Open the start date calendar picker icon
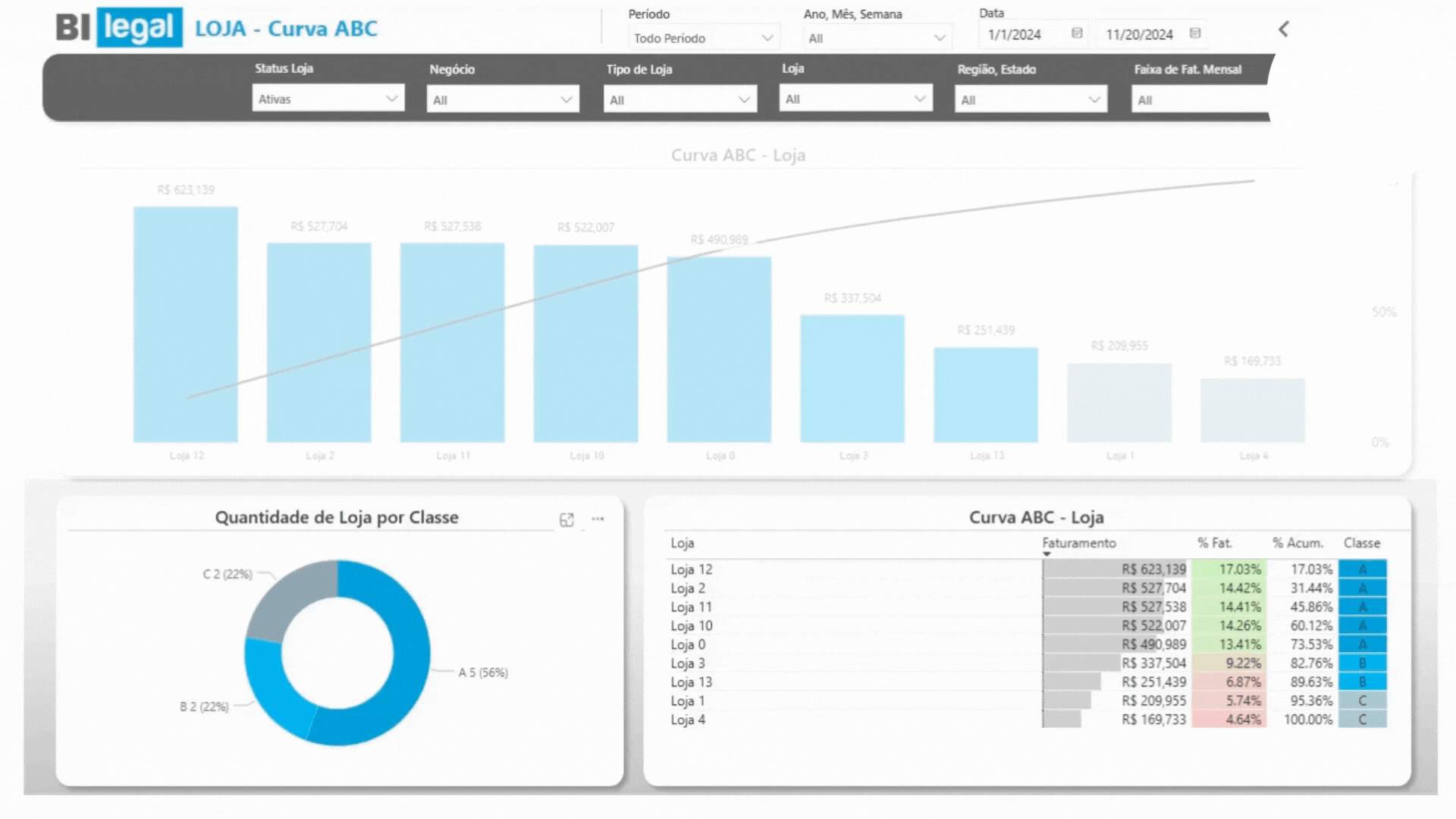Image resolution: width=1456 pixels, height=819 pixels. 1077,33
